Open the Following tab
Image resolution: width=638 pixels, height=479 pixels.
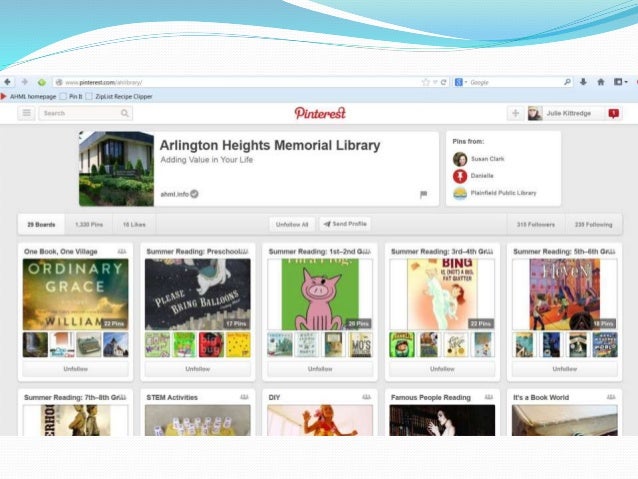point(593,224)
